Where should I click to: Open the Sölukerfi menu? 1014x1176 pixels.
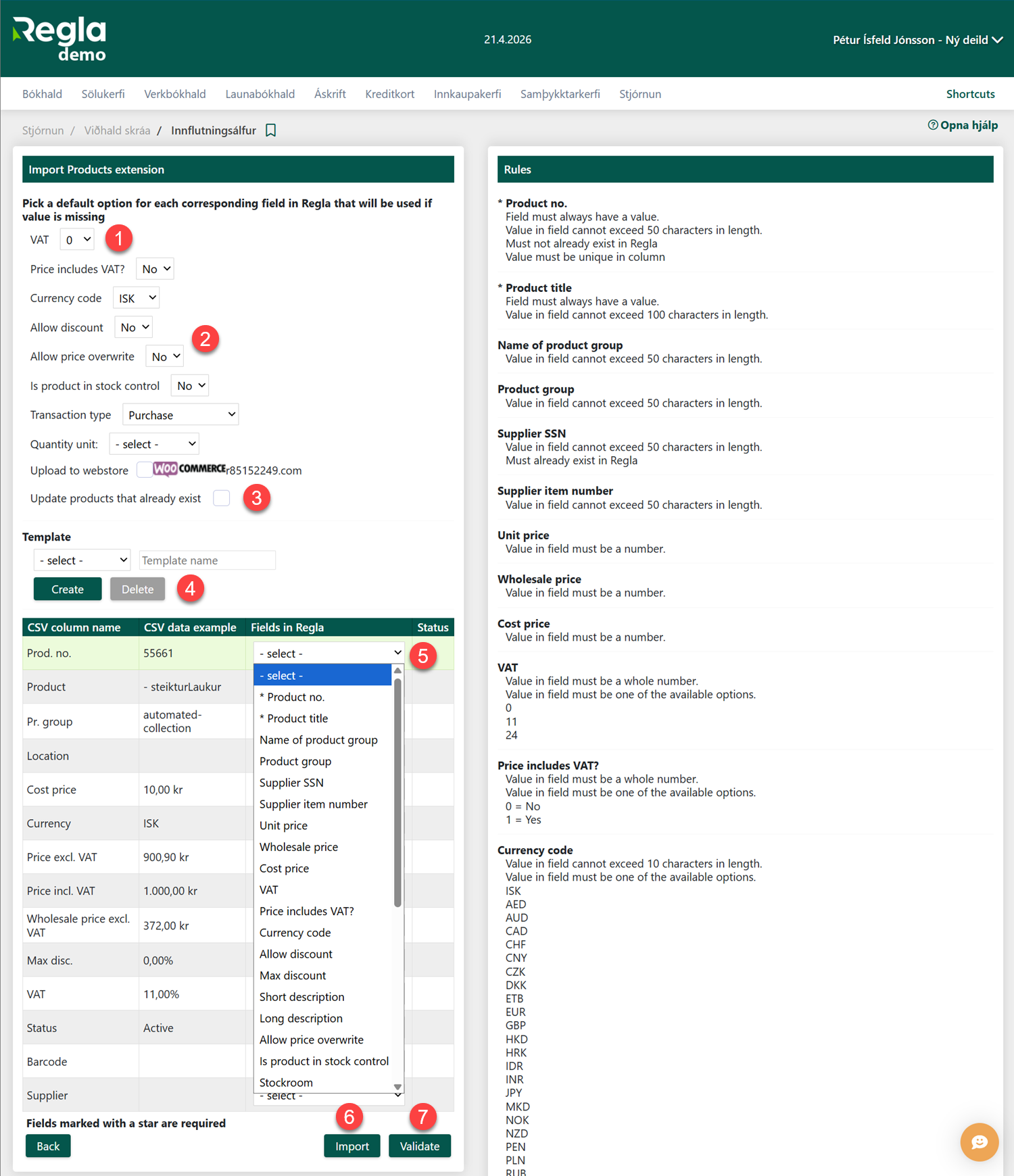(103, 94)
